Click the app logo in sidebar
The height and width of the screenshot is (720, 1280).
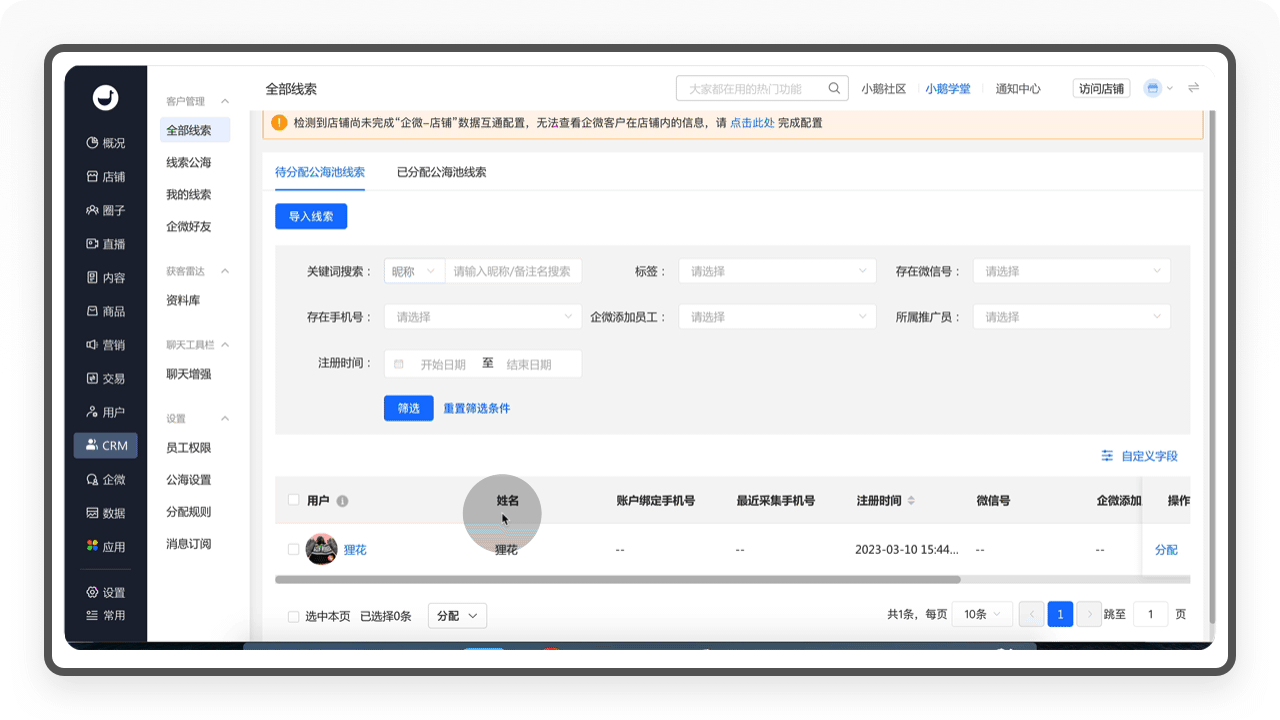tap(105, 97)
